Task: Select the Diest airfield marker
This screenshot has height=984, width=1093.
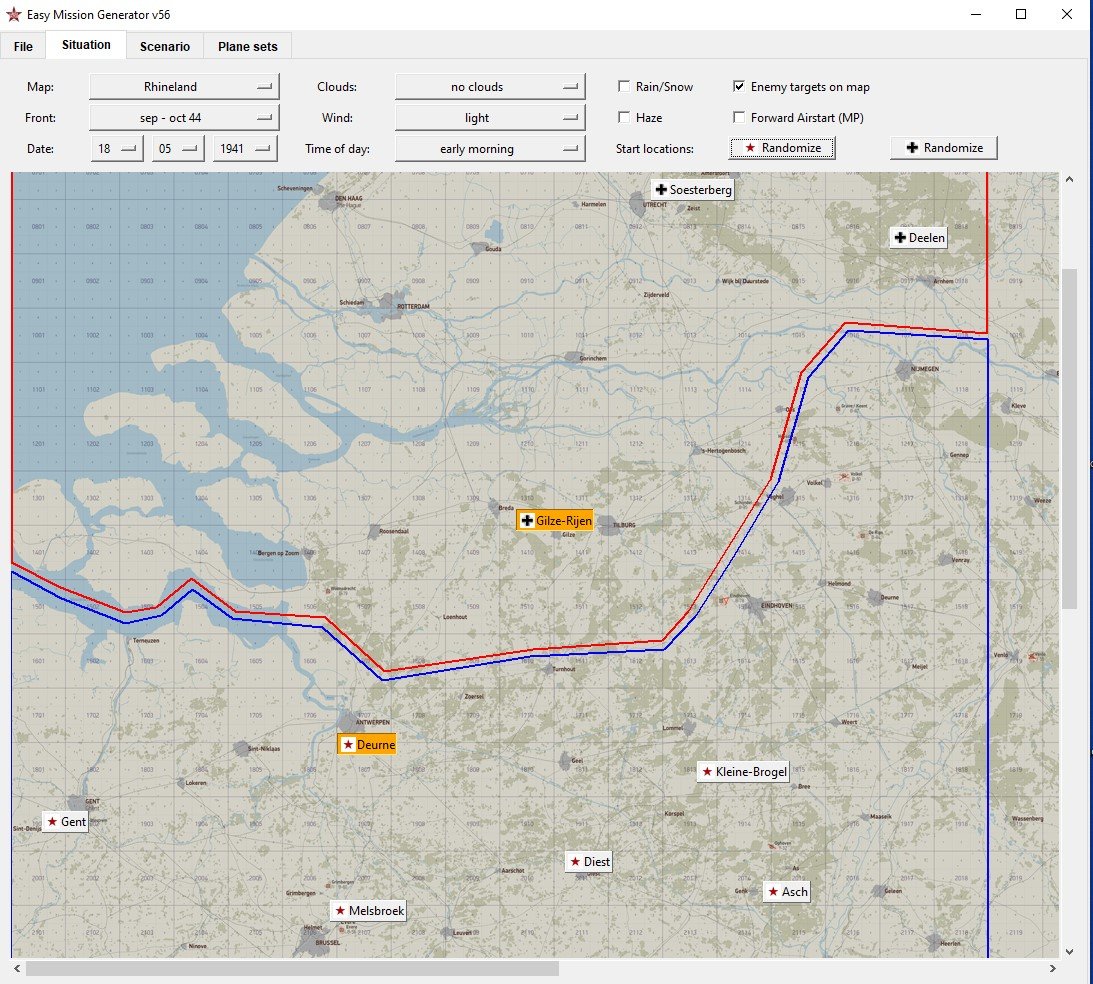Action: [x=589, y=861]
